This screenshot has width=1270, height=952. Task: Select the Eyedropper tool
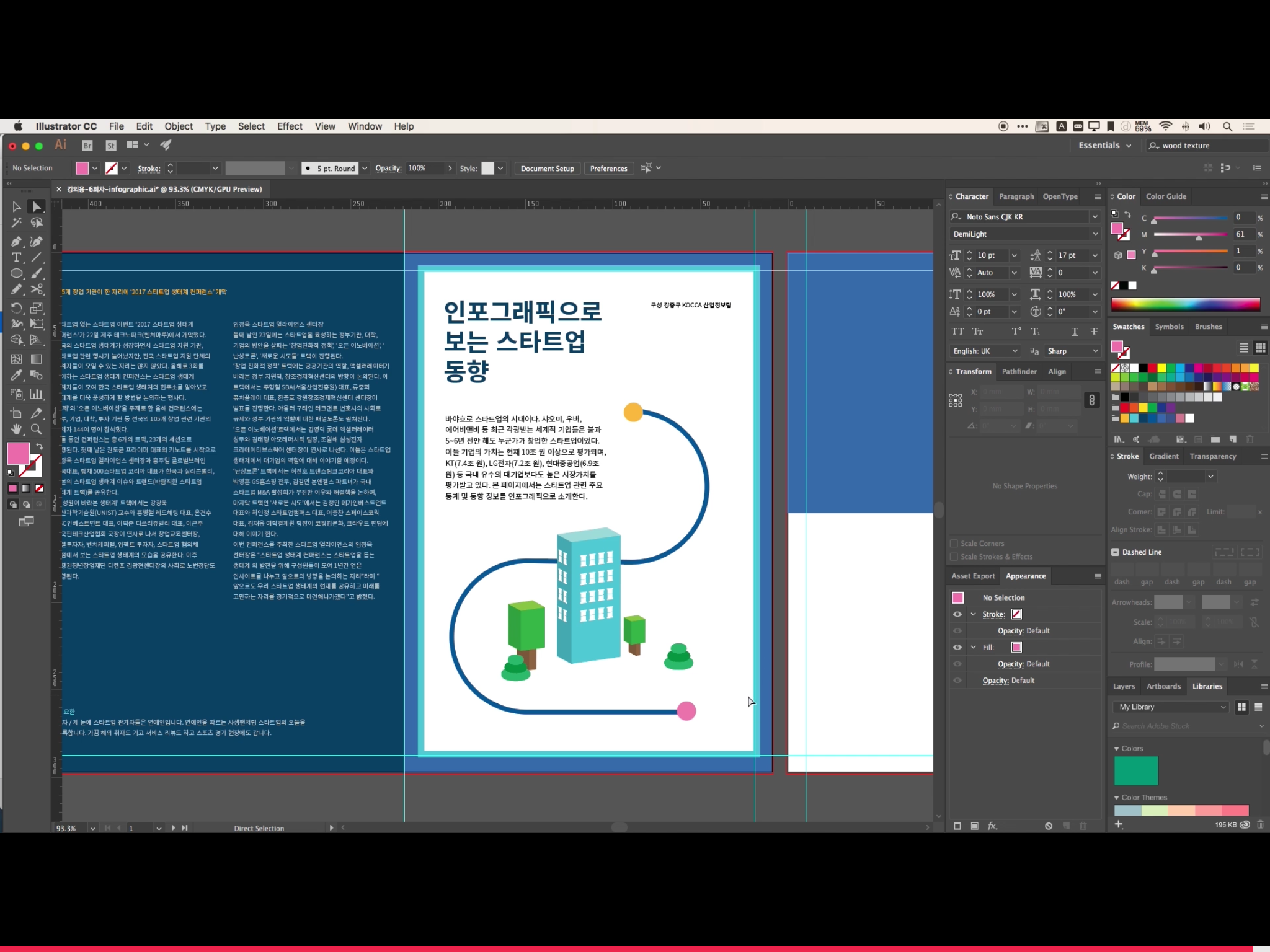pos(17,375)
